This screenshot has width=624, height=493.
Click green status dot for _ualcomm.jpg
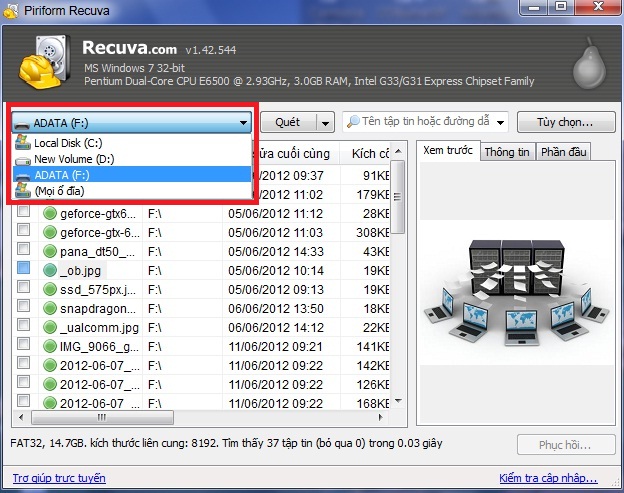(50, 327)
